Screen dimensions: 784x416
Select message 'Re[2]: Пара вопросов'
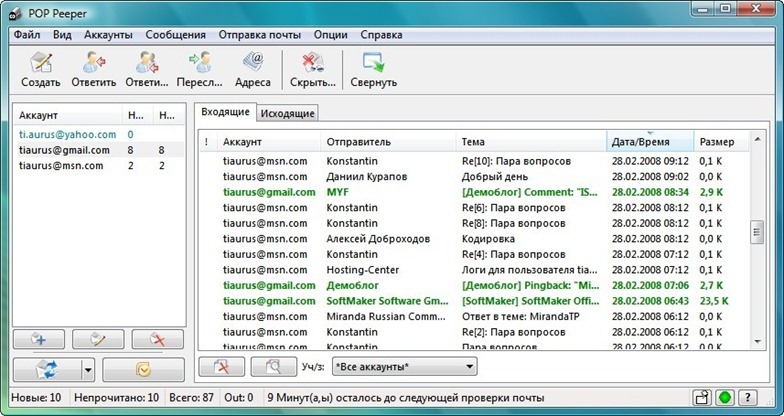coord(474,332)
